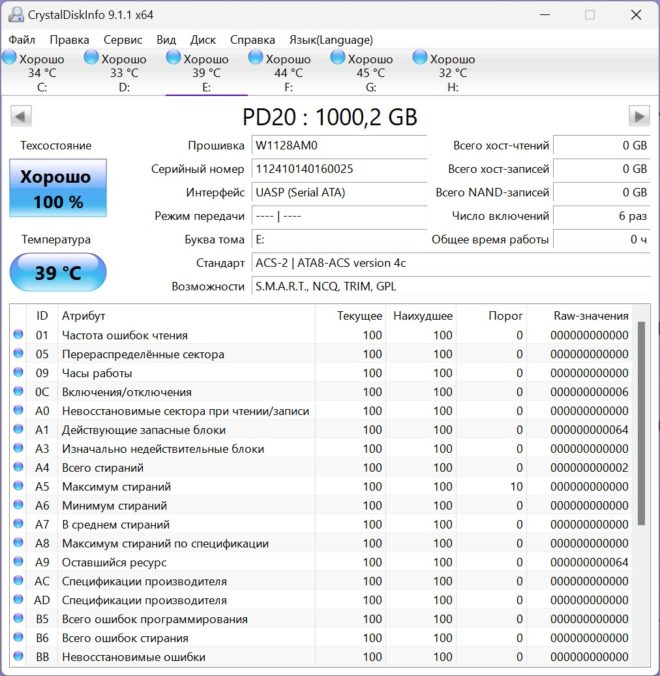Image resolution: width=660 pixels, height=676 pixels.
Task: Click the CrystalDiskInfo app icon in title bar
Action: (x=16, y=15)
